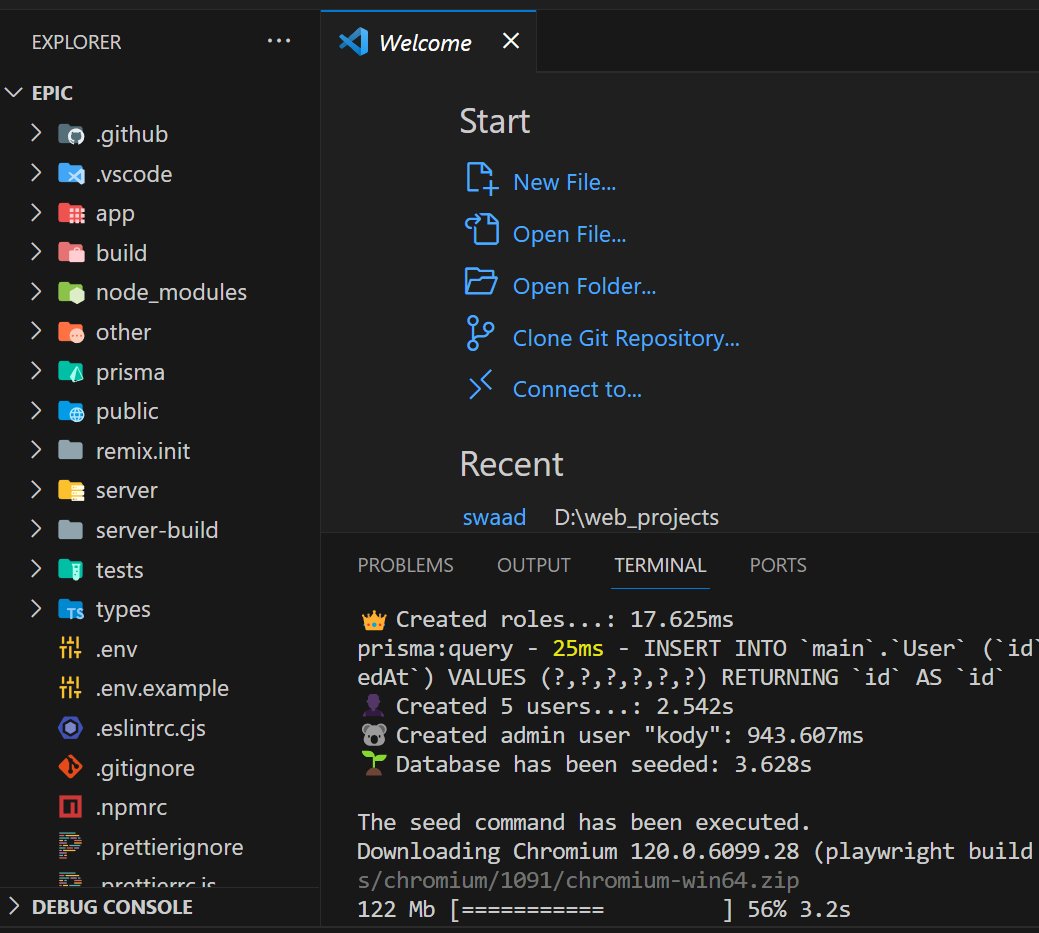This screenshot has height=933, width=1039.
Task: Collapse the EPIC root folder
Action: pyautogui.click(x=14, y=93)
